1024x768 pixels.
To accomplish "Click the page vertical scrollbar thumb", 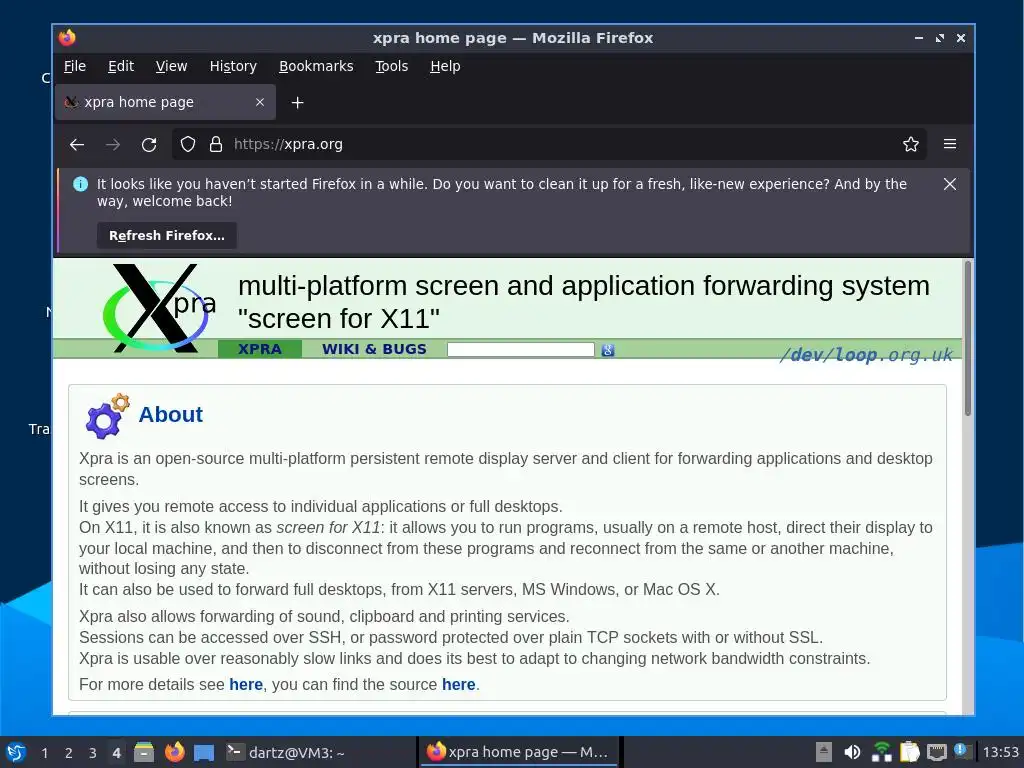I will [x=967, y=338].
